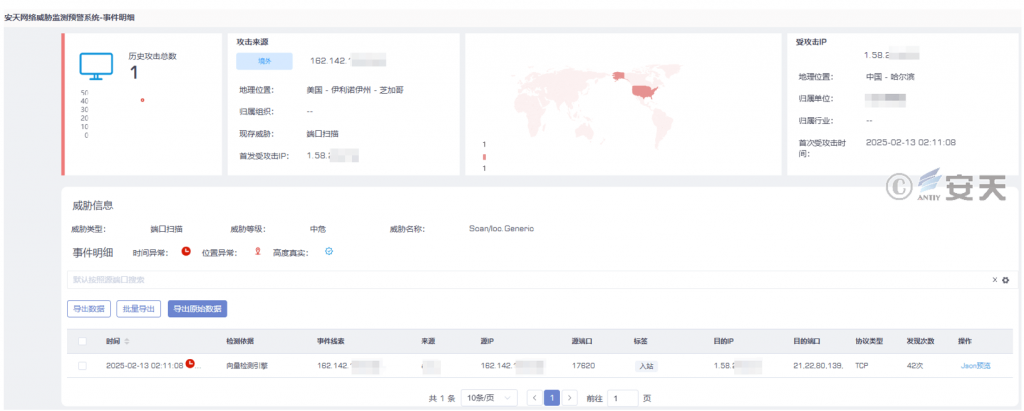This screenshot has width=1024, height=411.
Task: Clear the search field with the X icon
Action: coord(994,280)
